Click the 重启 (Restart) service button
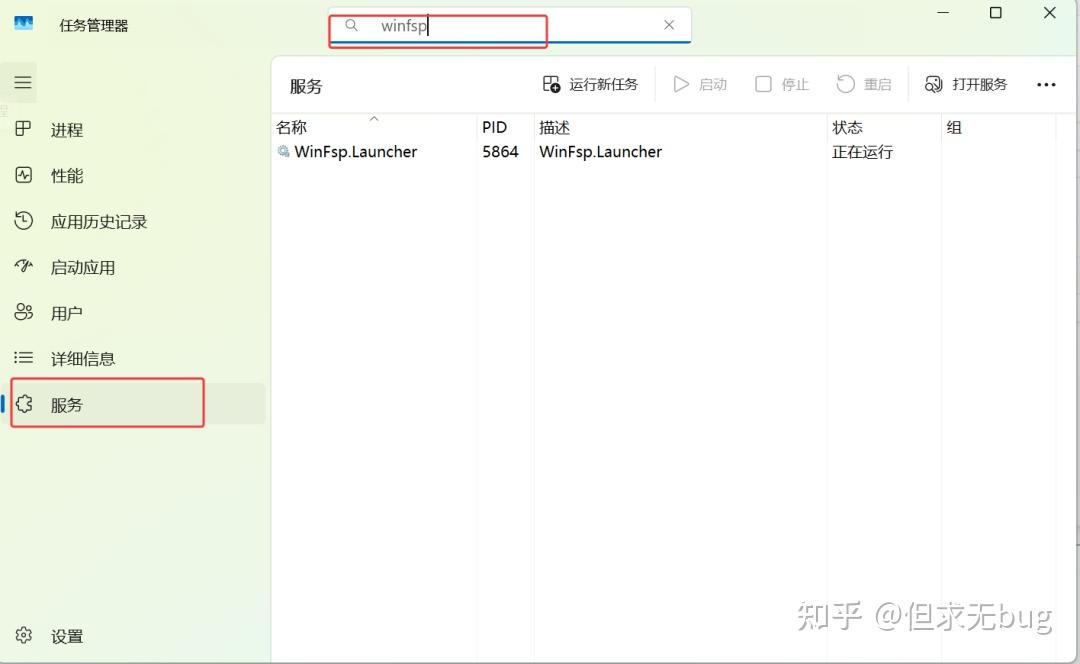Viewport: 1080px width, 664px height. coord(864,84)
